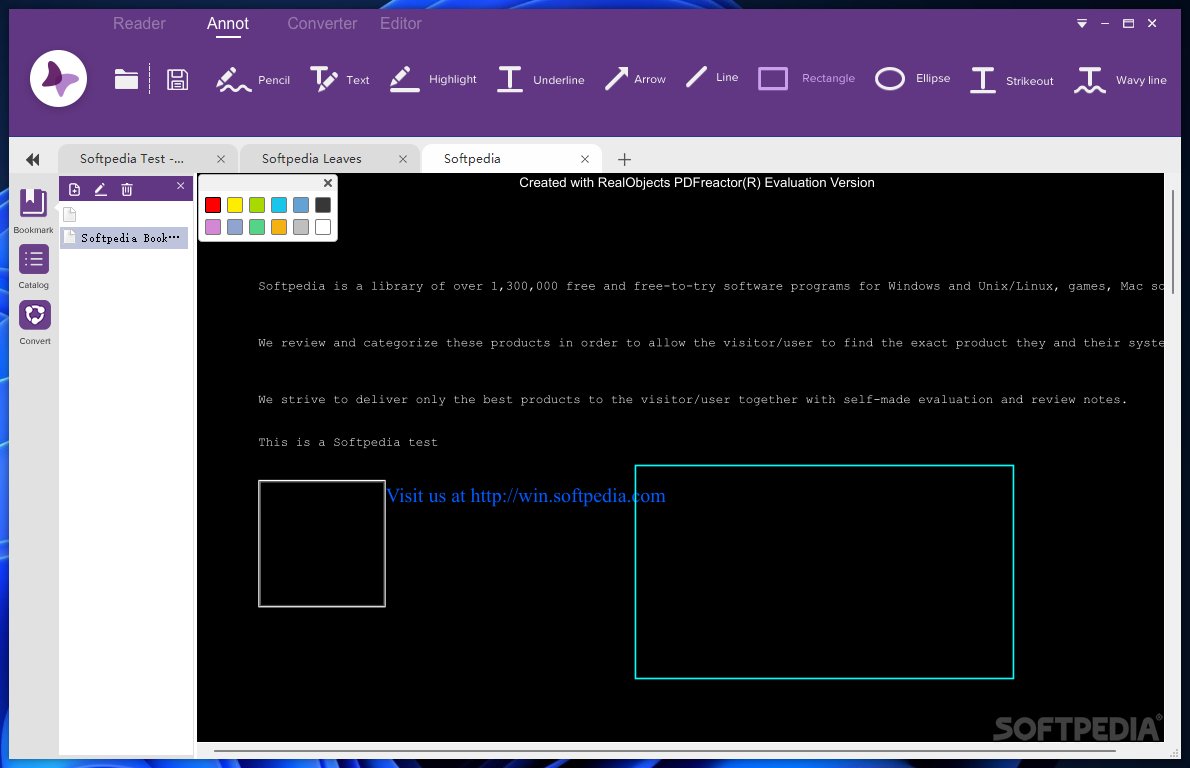Open a file with the folder icon

tap(126, 79)
